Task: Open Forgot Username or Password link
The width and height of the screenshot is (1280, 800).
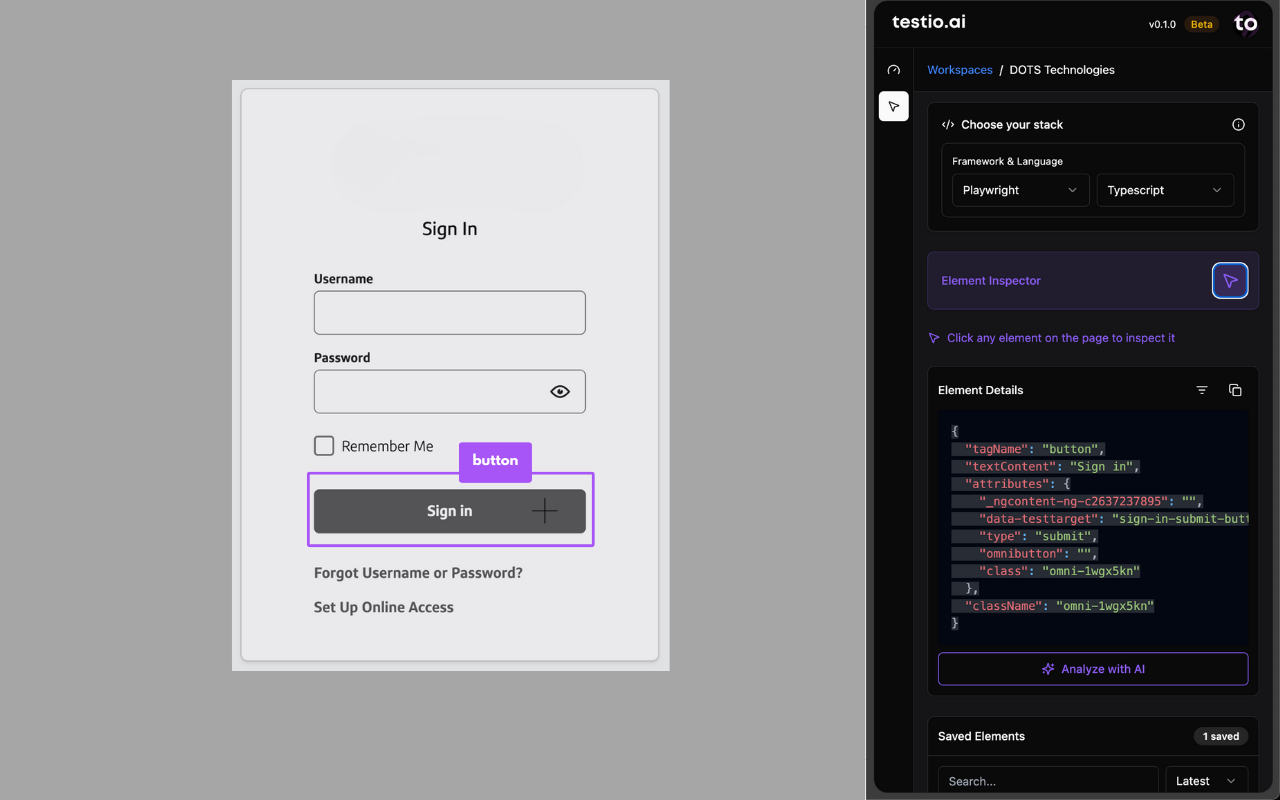Action: pos(418,573)
